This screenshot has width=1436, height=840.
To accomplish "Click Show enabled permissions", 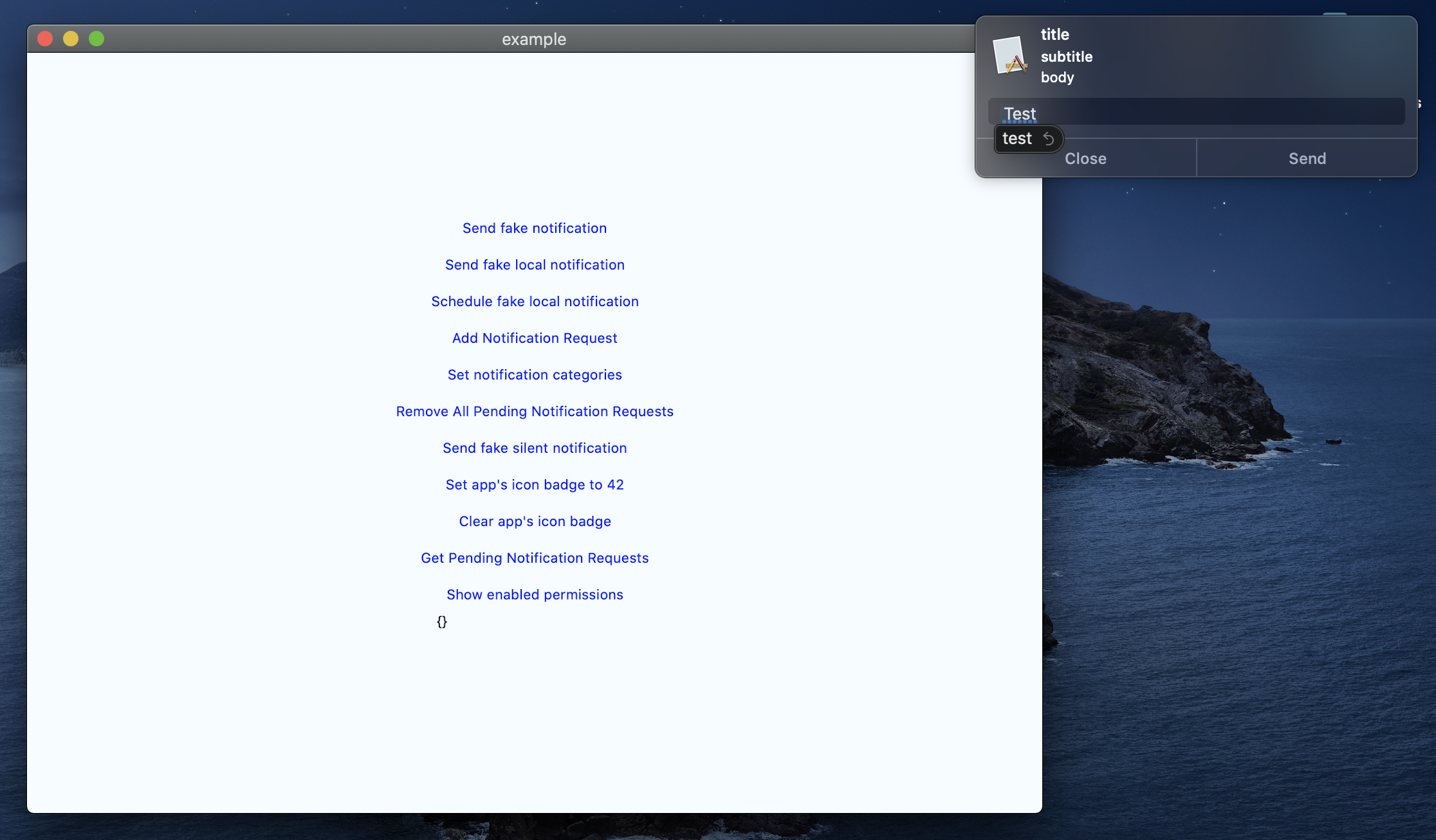I will [x=534, y=595].
